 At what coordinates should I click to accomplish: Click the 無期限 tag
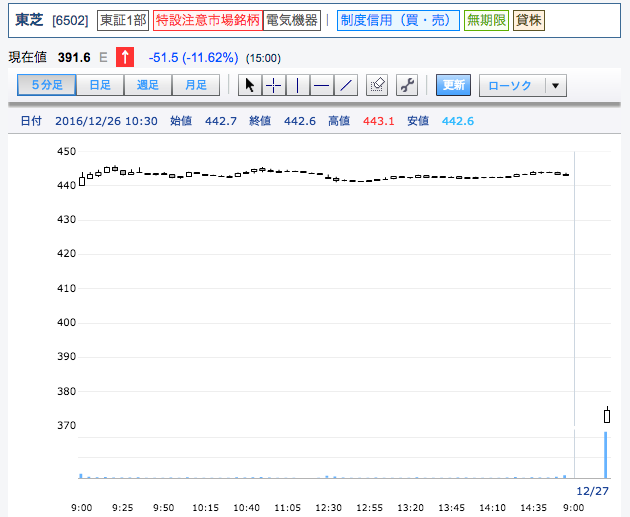click(486, 20)
